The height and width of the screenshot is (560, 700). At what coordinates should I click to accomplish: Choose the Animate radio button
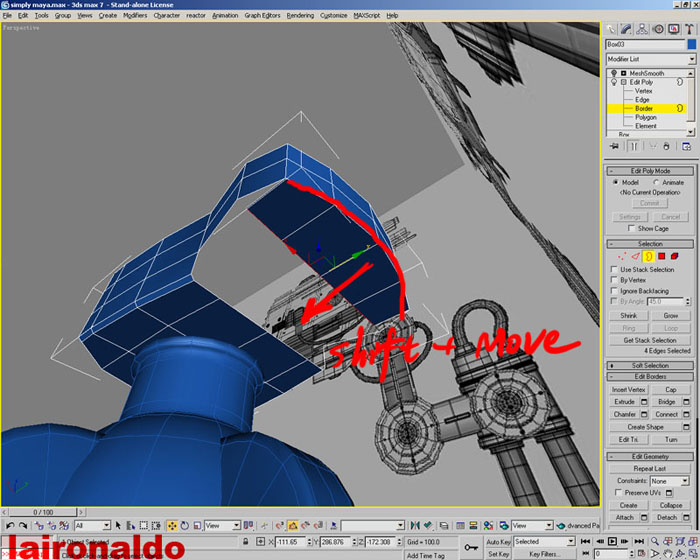(656, 183)
